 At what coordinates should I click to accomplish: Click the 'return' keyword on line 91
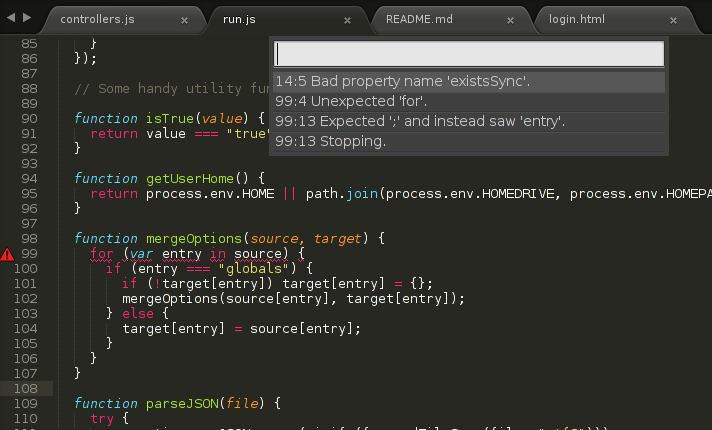(x=114, y=134)
